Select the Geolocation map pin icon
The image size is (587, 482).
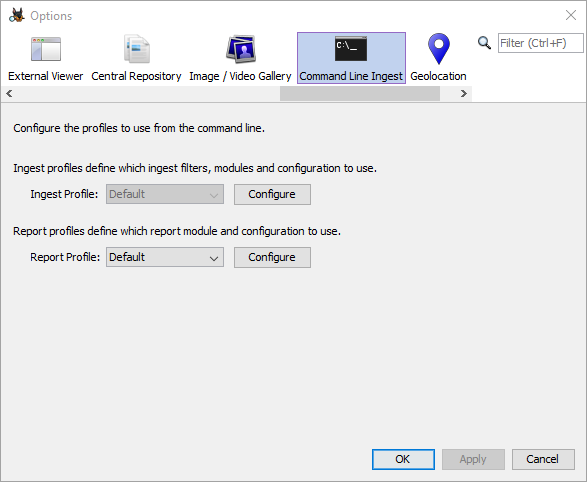coord(439,49)
